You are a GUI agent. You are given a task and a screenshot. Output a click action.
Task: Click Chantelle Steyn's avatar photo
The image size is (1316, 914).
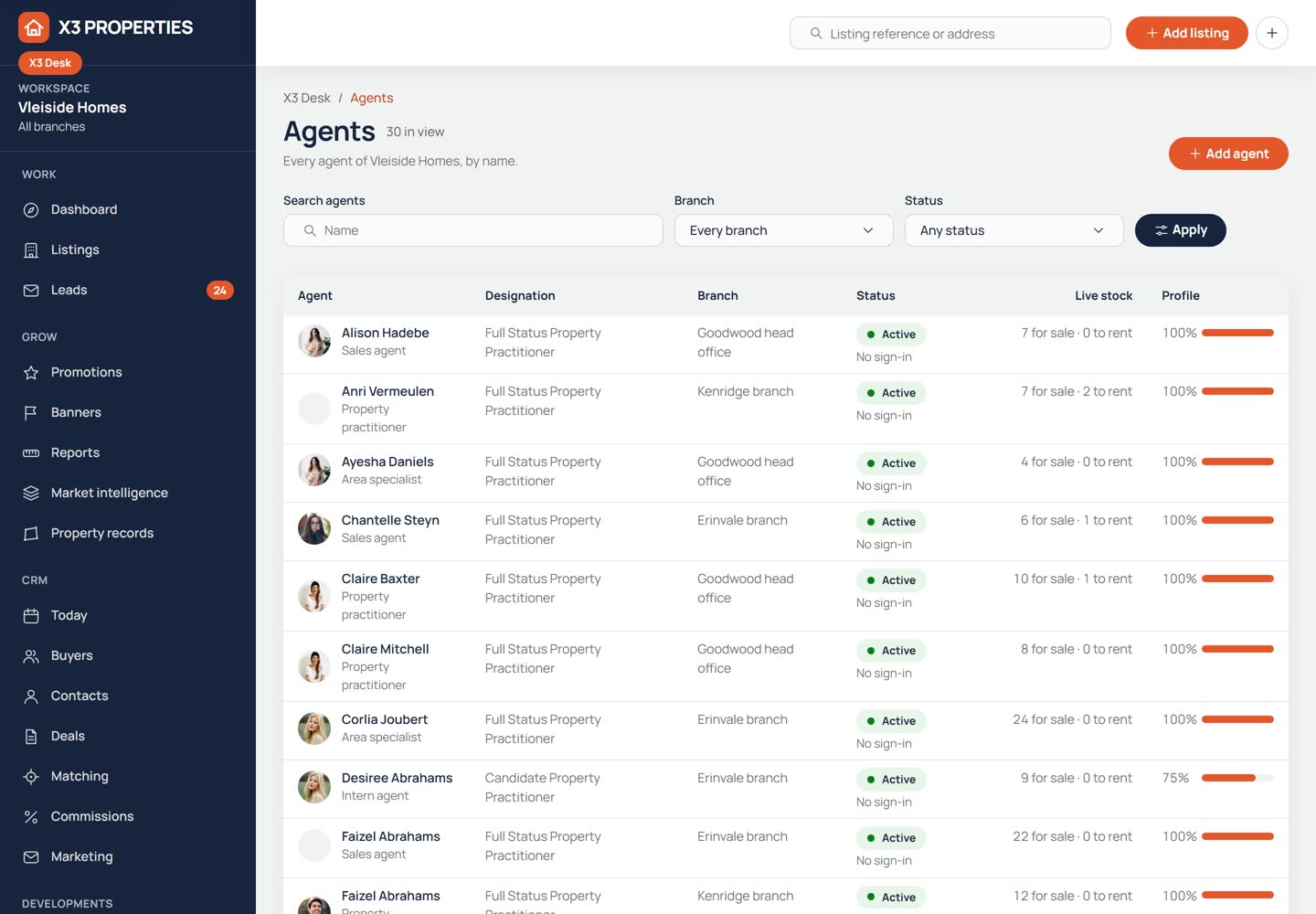(314, 528)
